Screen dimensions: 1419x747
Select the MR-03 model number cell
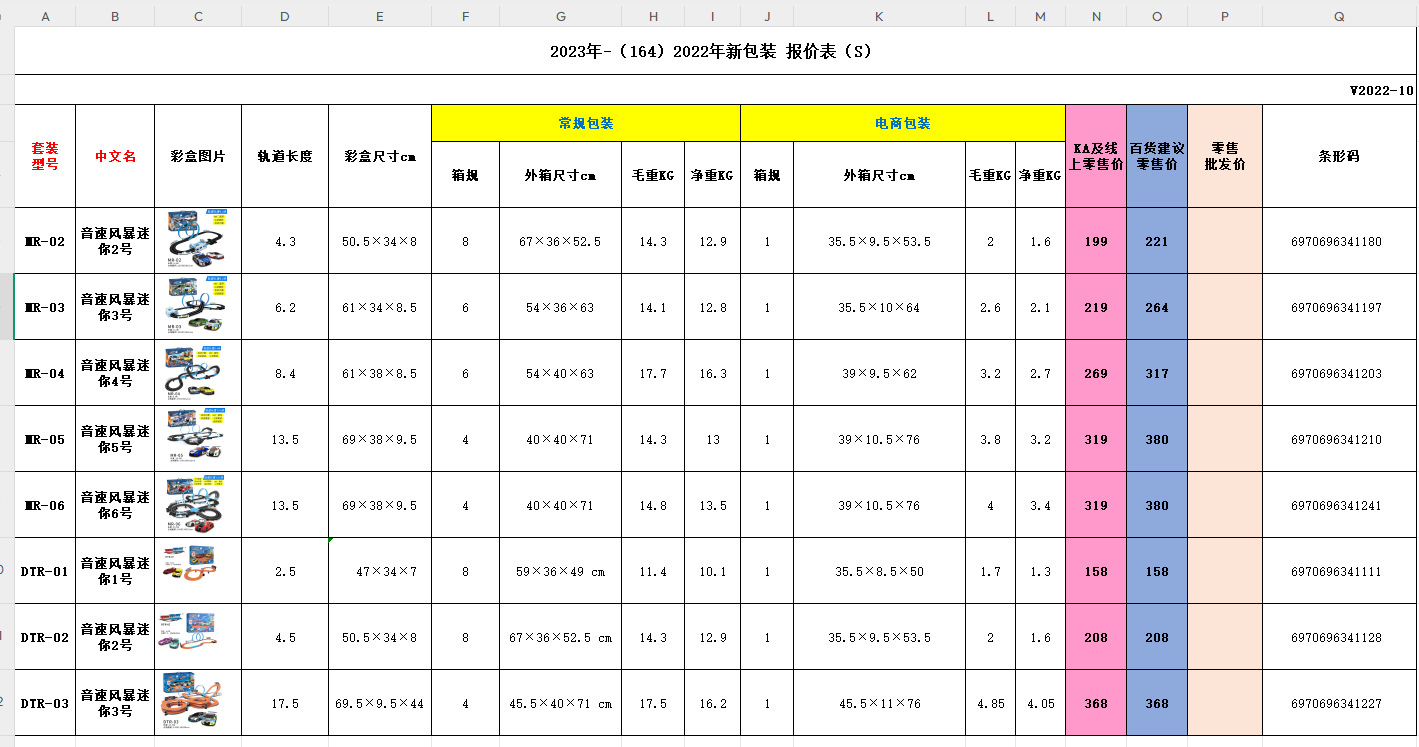click(44, 307)
